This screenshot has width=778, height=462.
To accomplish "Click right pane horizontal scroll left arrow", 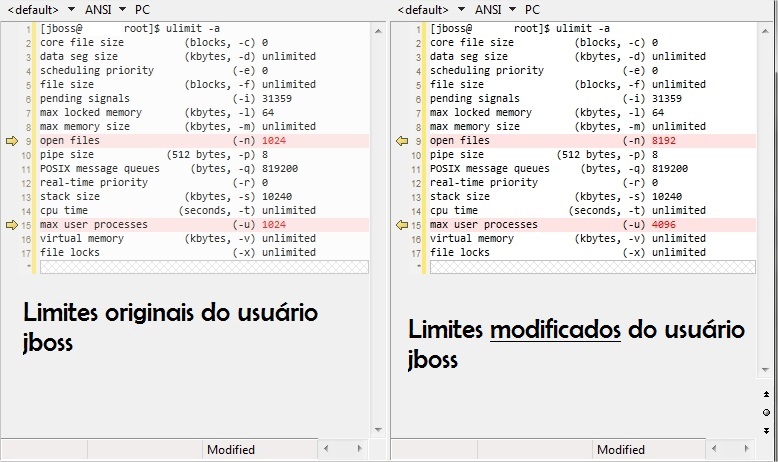I will [x=714, y=449].
